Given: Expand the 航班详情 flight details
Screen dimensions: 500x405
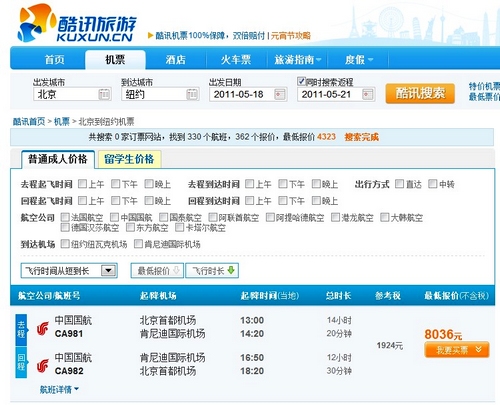Looking at the screenshot, I should [59, 389].
